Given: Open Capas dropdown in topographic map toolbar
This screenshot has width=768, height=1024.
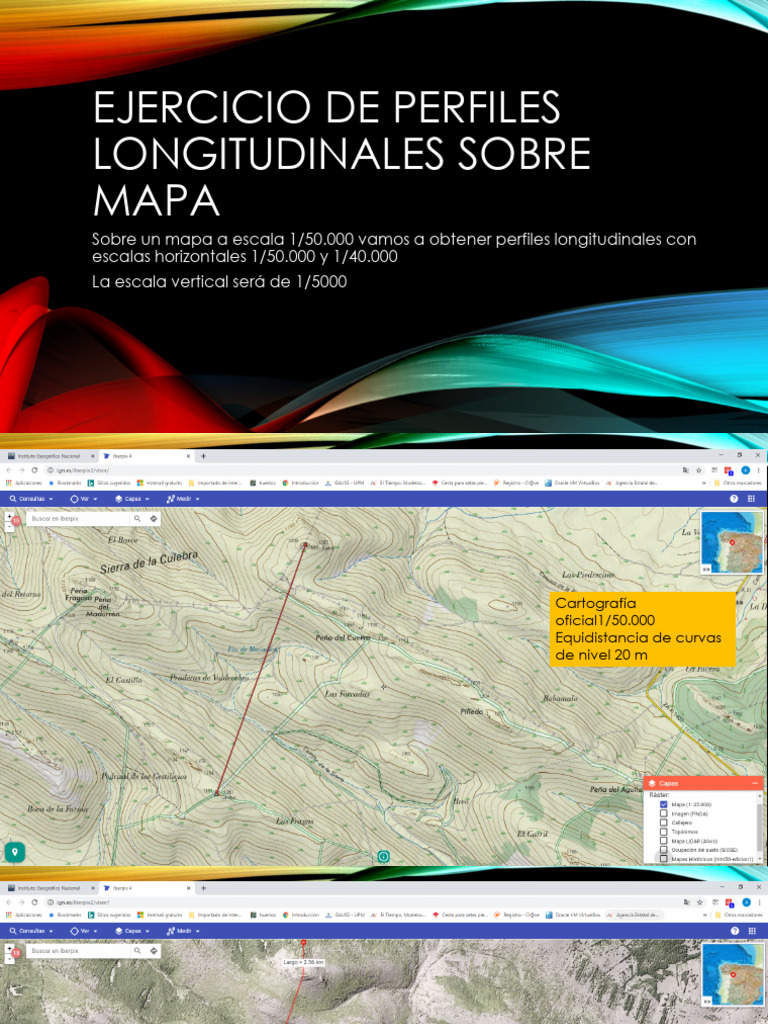Looking at the screenshot, I should tap(132, 499).
